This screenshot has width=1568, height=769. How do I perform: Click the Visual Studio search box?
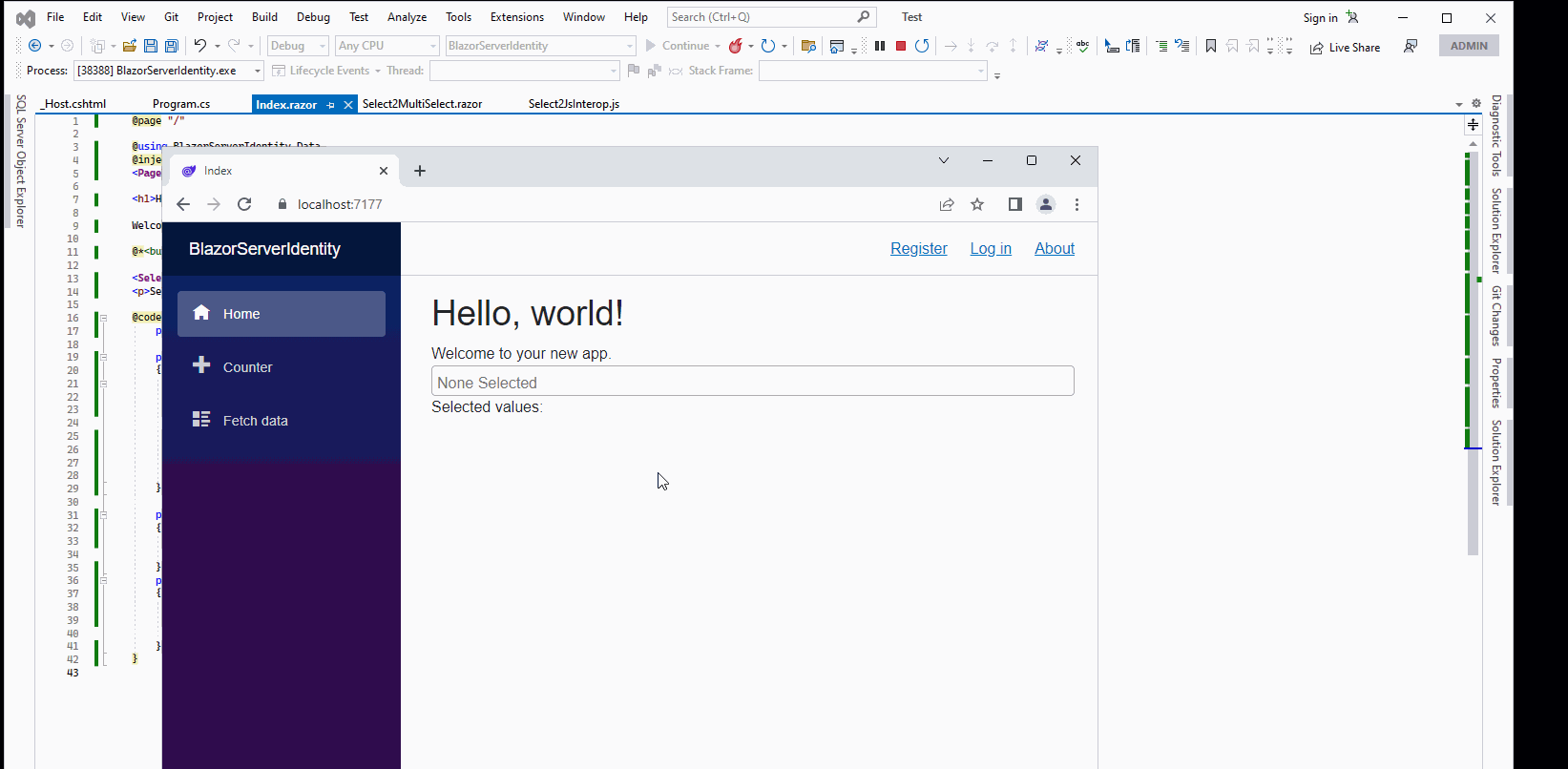click(771, 17)
